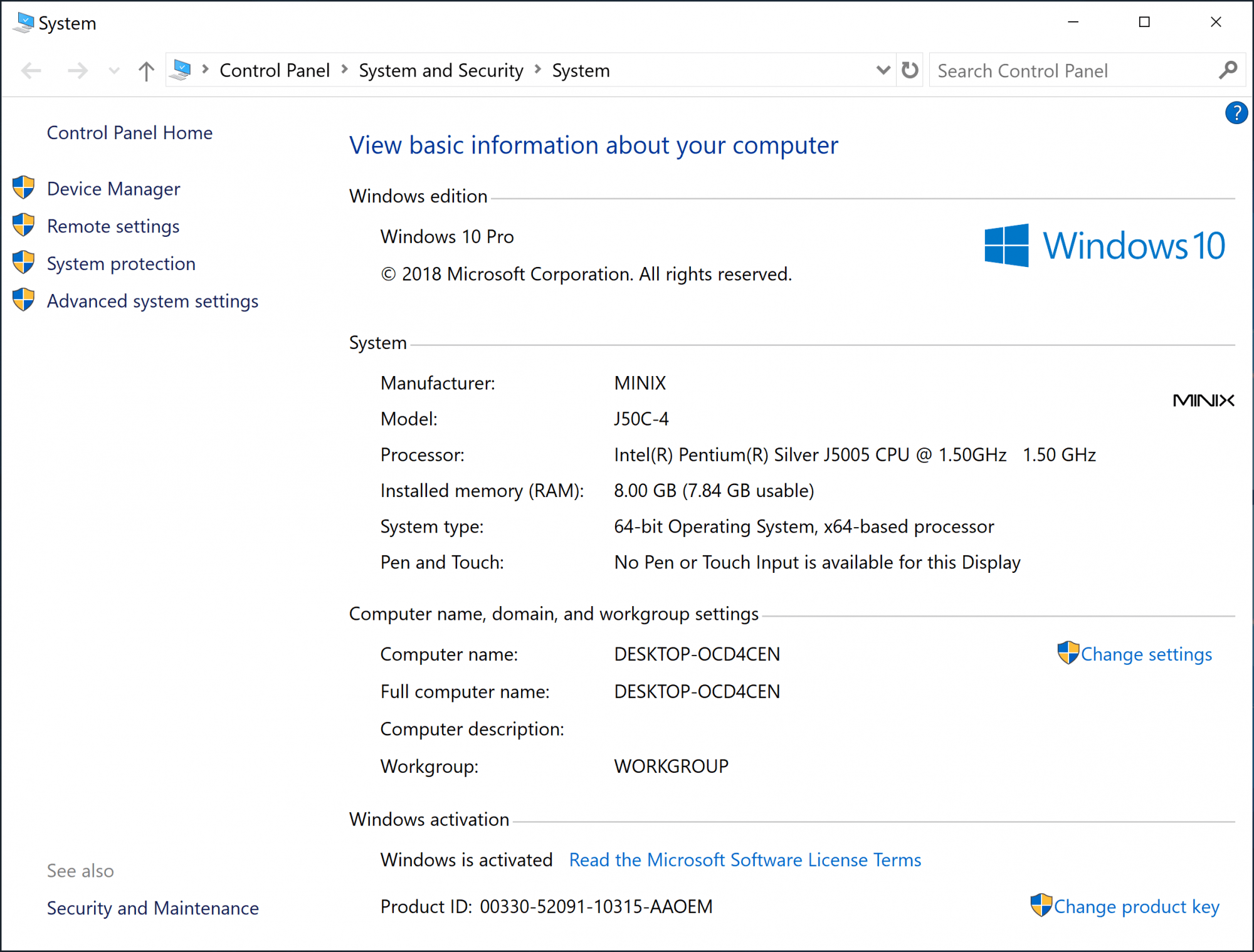Expand the chevron before Control Panel breadcrumb
This screenshot has width=1254, height=952.
click(205, 69)
